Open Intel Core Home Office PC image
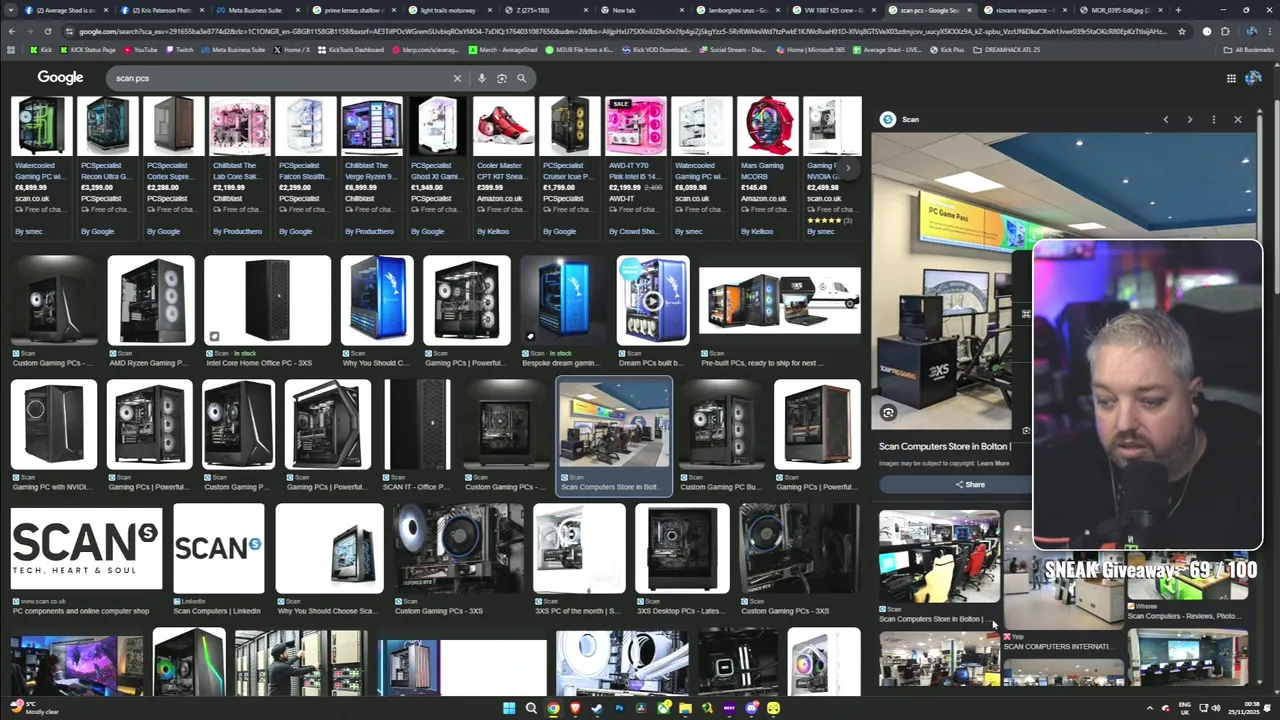Screen dimensions: 1280x720 click(267, 300)
